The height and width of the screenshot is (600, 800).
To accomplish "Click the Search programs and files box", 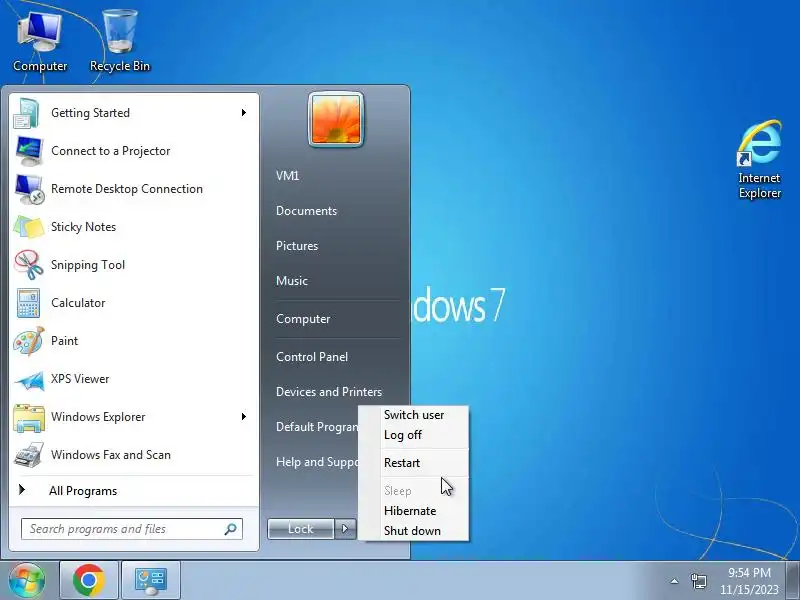I will click(132, 529).
